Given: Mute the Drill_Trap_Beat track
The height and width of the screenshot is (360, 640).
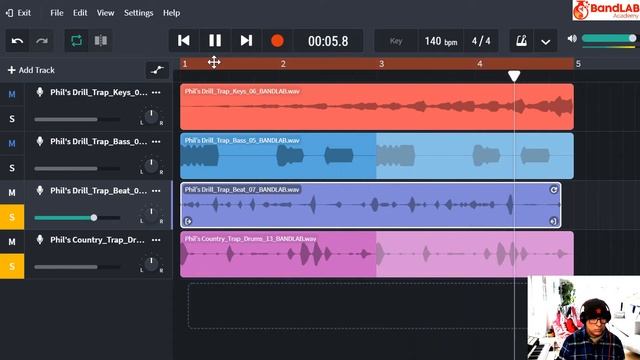Looking at the screenshot, I should pos(12,193).
